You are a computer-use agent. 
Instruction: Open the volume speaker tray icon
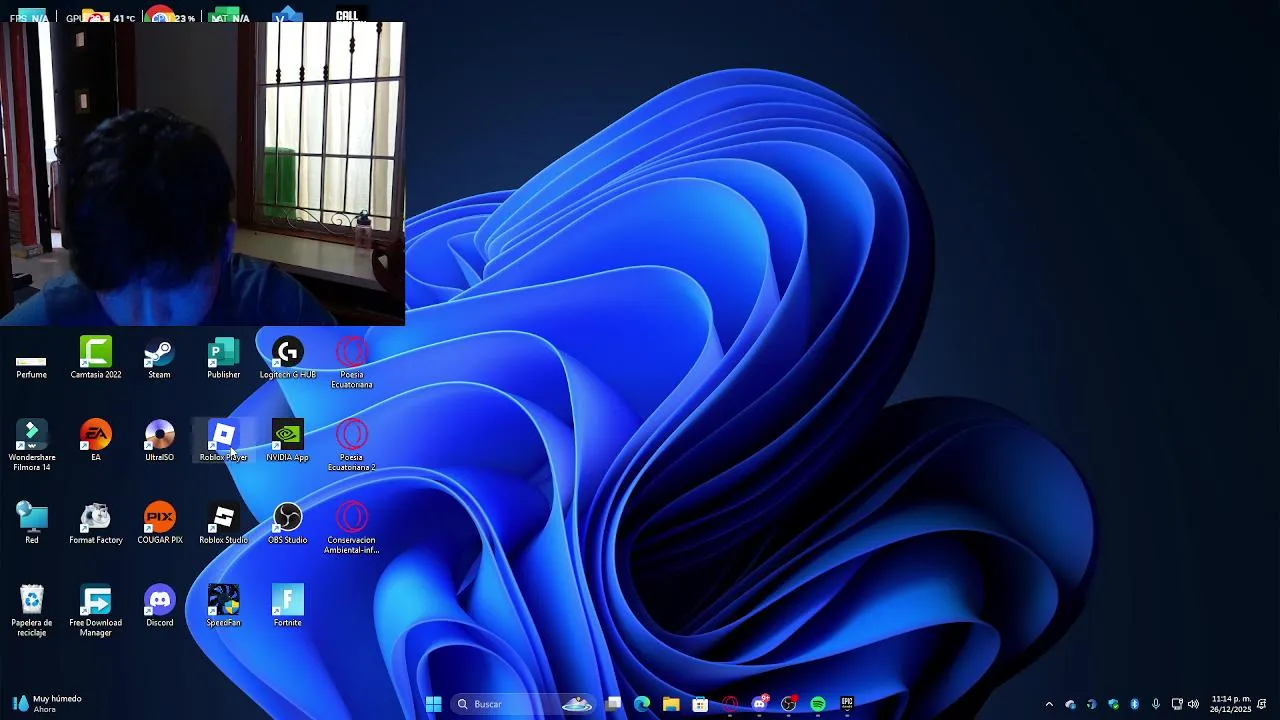point(1193,704)
